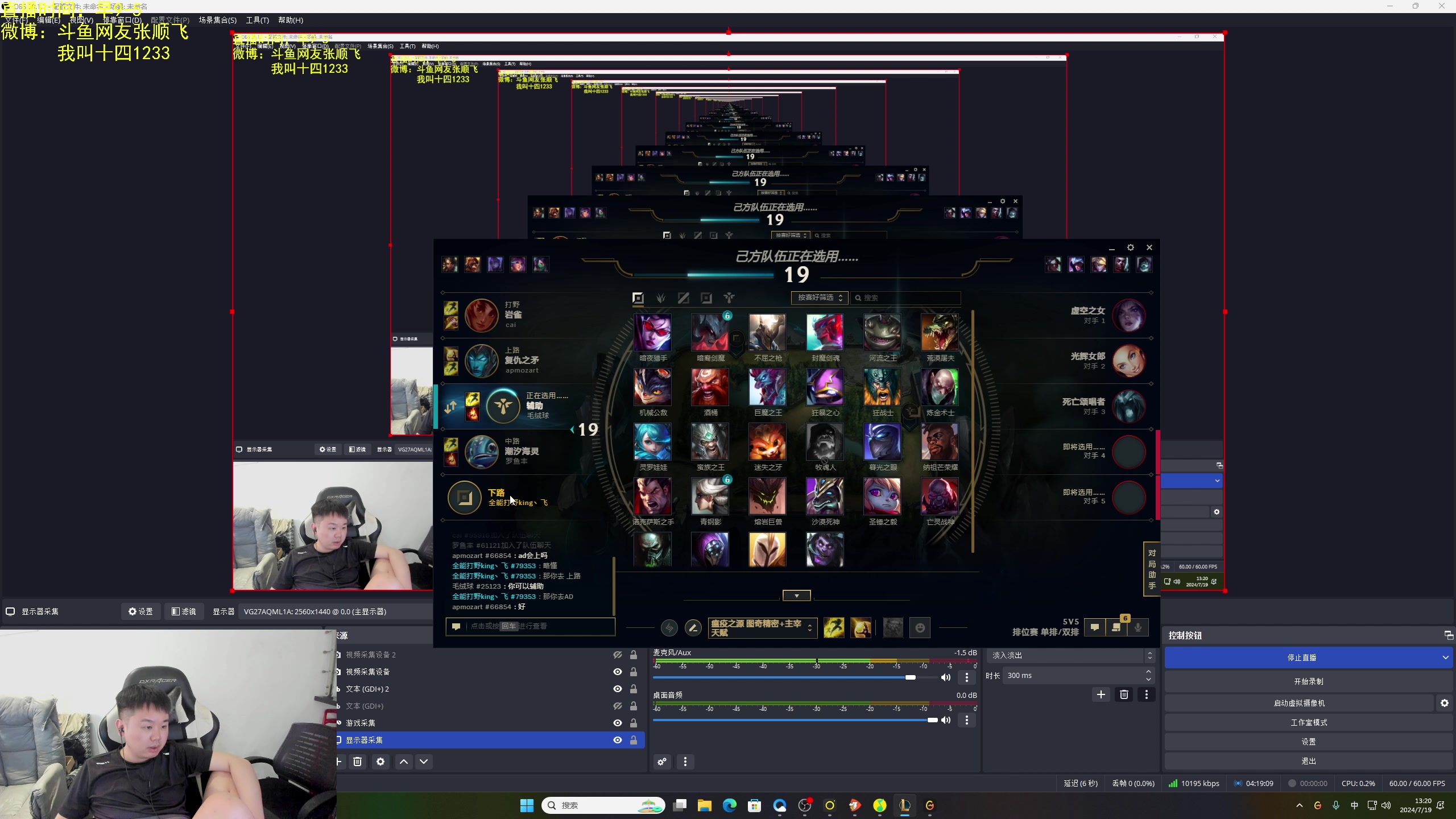Open the 按喜好筛选 sort dropdown
The height and width of the screenshot is (819, 1456).
point(819,297)
